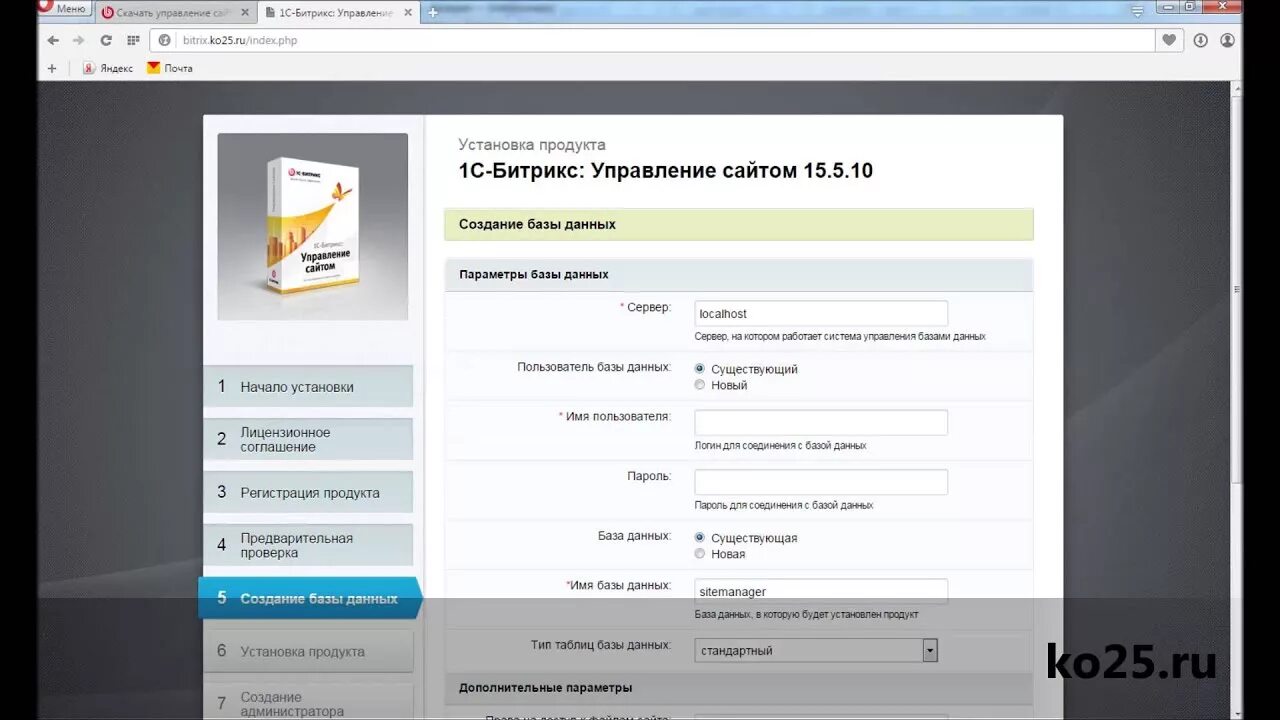Click the site info globe icon
Image resolution: width=1280 pixels, height=720 pixels.
(165, 41)
